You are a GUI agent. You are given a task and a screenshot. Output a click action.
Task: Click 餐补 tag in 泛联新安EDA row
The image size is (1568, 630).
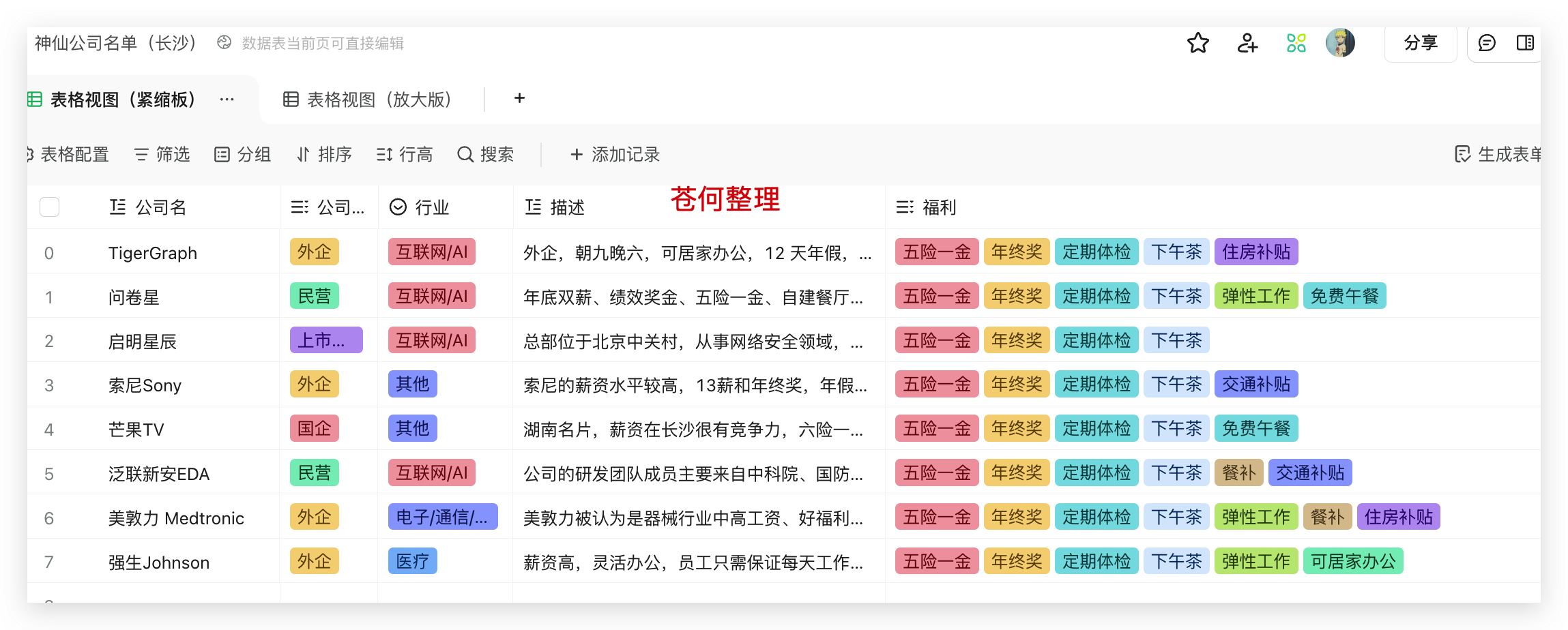[1239, 472]
